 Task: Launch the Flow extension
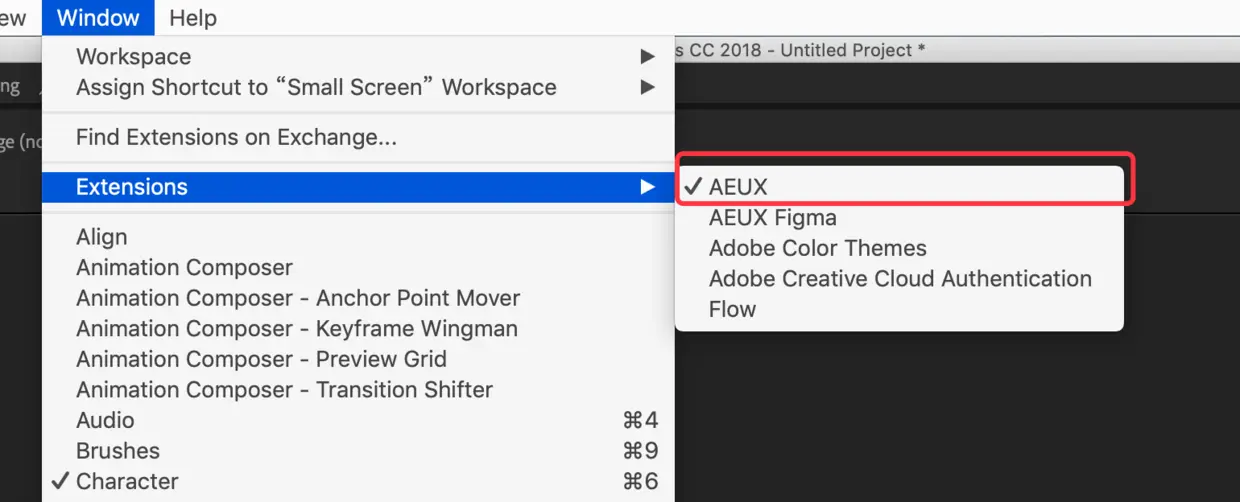[732, 309]
